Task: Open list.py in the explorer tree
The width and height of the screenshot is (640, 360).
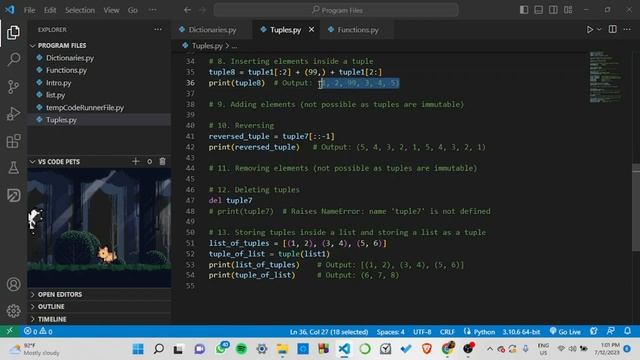Action: 99,95
